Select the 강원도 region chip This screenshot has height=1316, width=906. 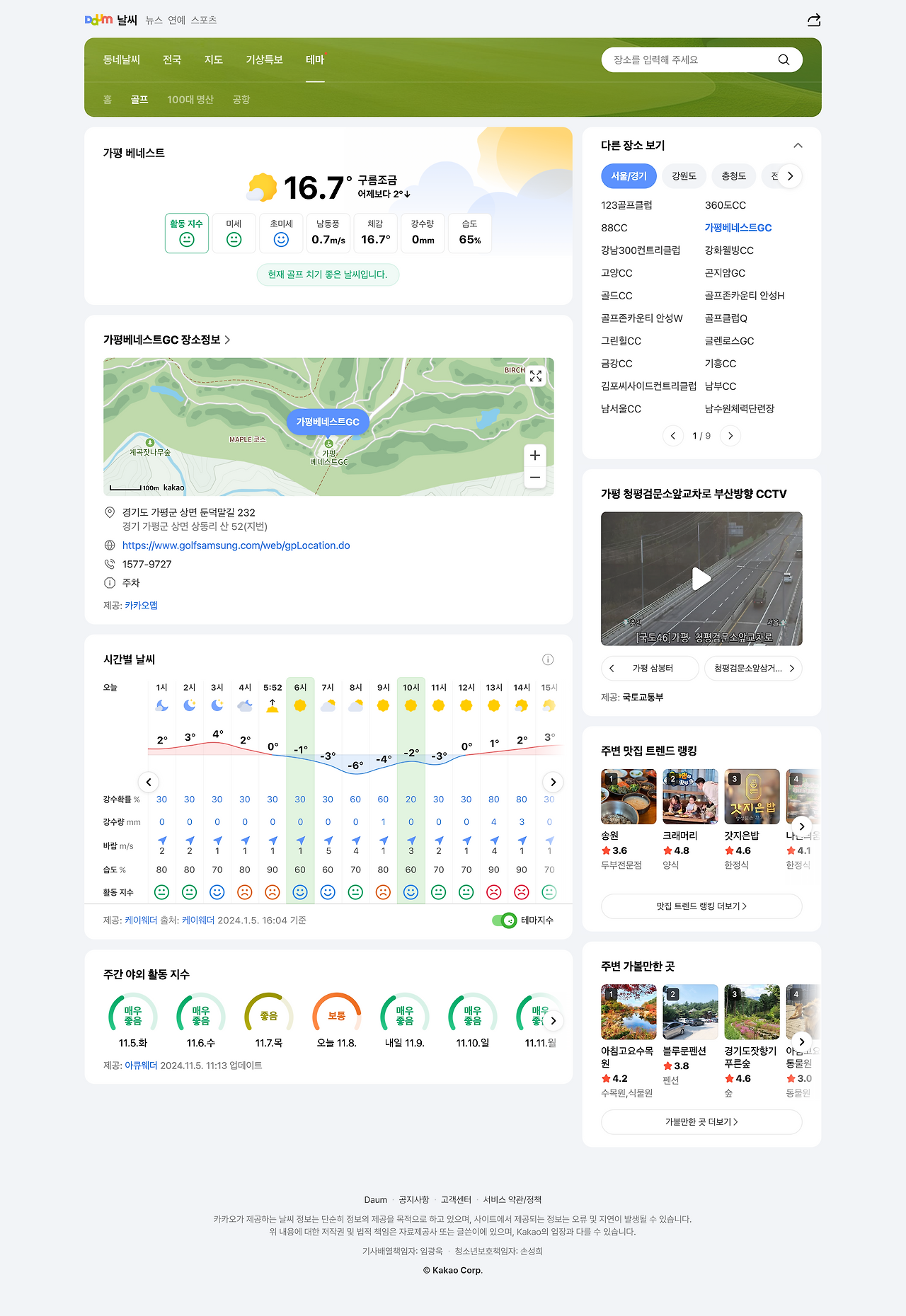point(684,176)
